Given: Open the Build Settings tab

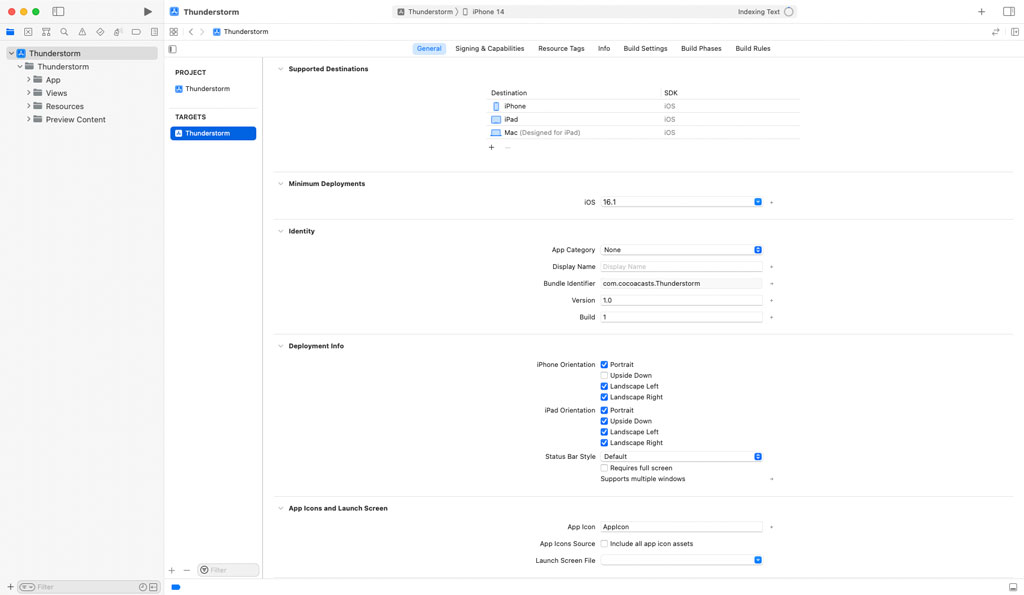Looking at the screenshot, I should coord(645,48).
